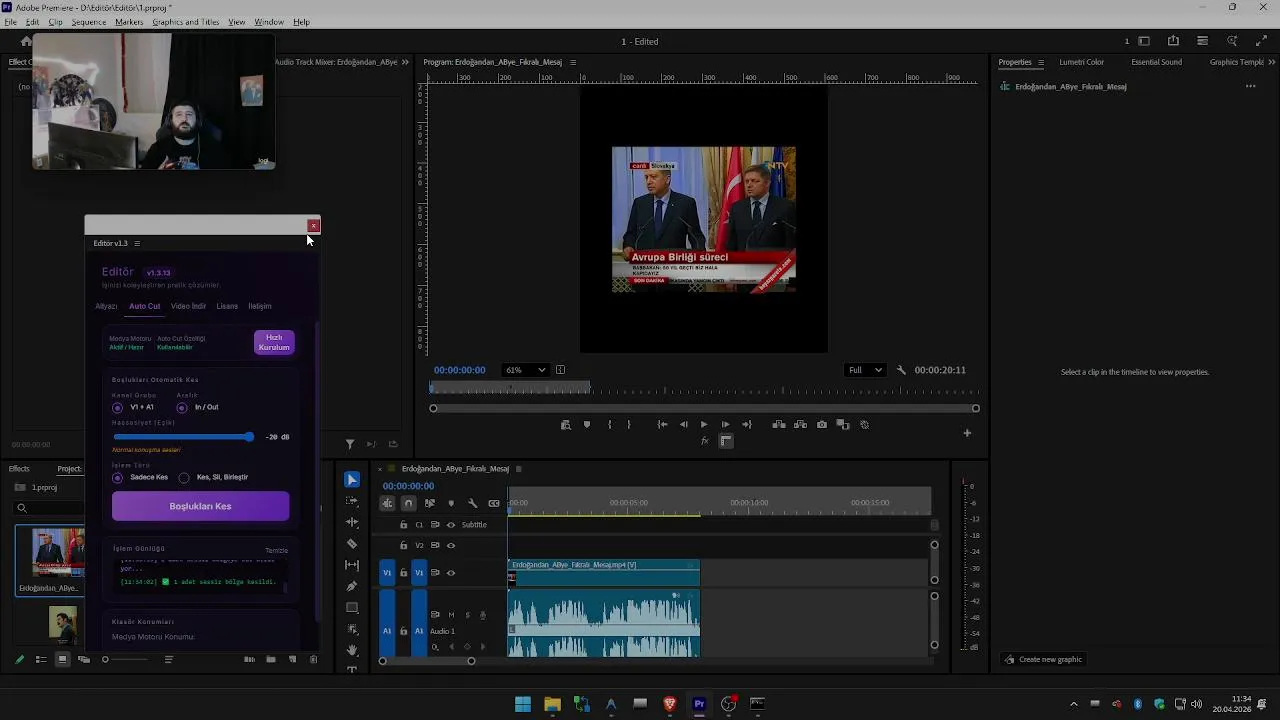Switch to Altyazı tab
The height and width of the screenshot is (720, 1280).
pos(106,306)
